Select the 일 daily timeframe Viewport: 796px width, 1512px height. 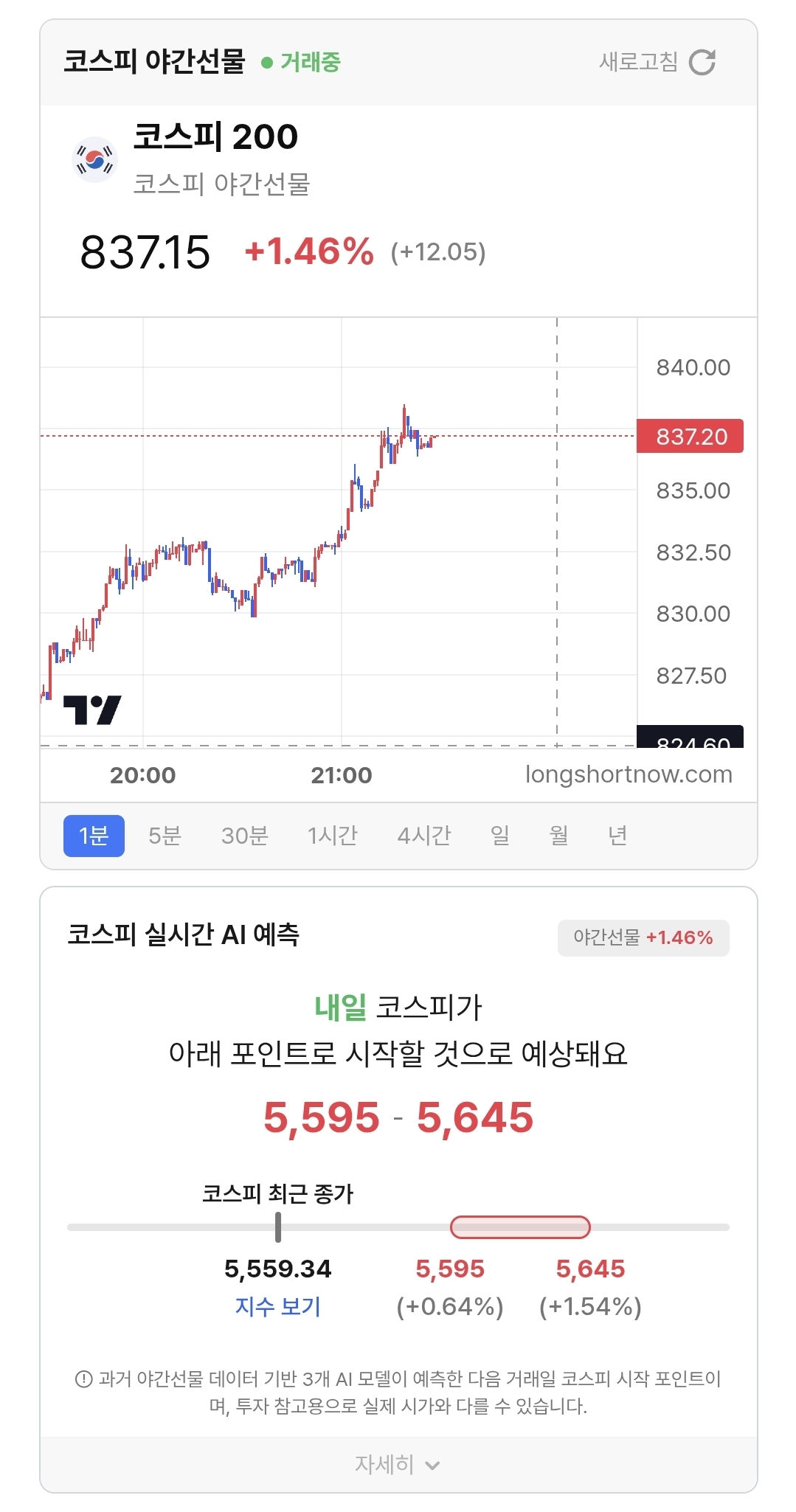500,836
